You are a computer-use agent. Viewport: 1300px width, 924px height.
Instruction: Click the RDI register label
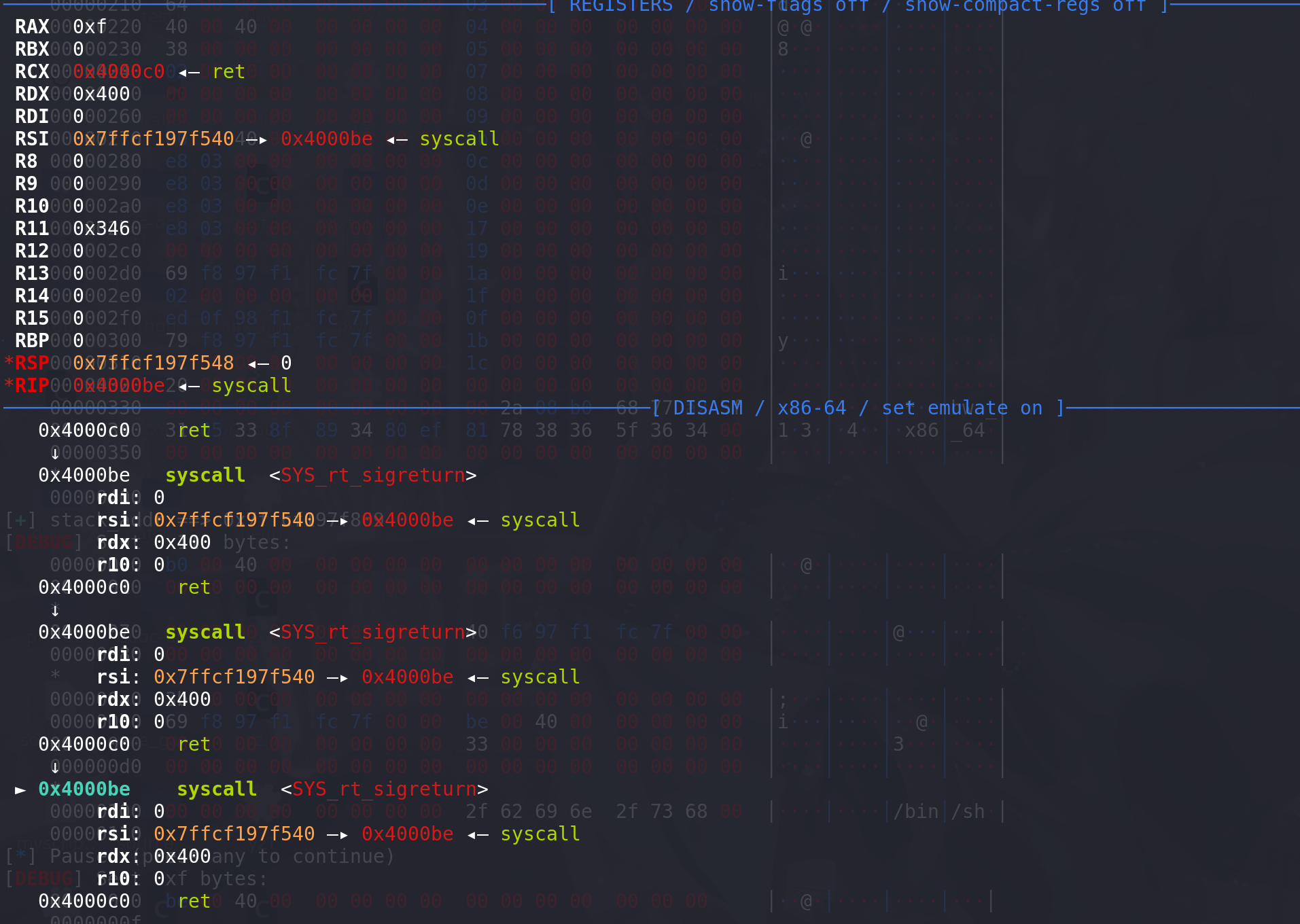(32, 116)
